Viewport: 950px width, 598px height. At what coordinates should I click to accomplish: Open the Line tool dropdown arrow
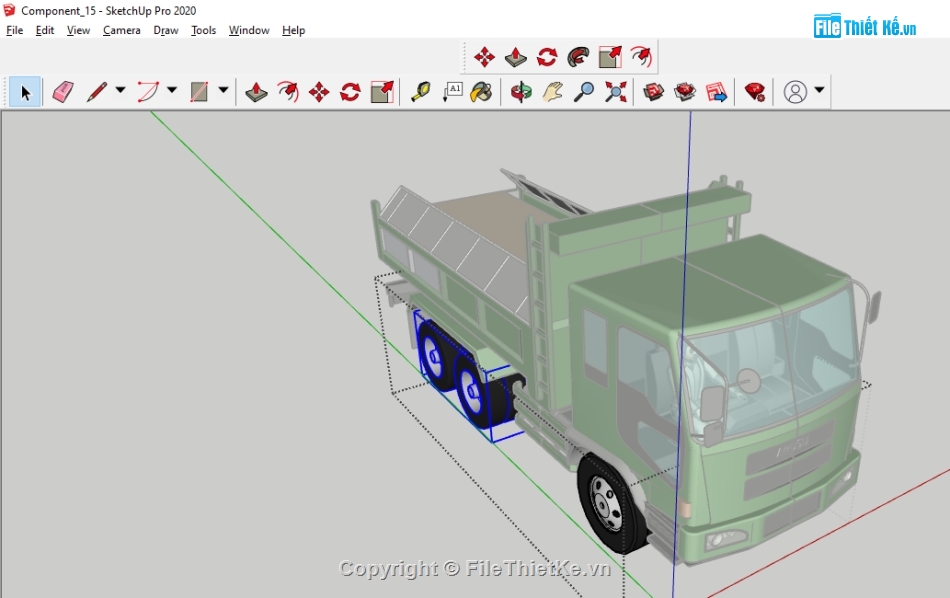click(x=120, y=90)
